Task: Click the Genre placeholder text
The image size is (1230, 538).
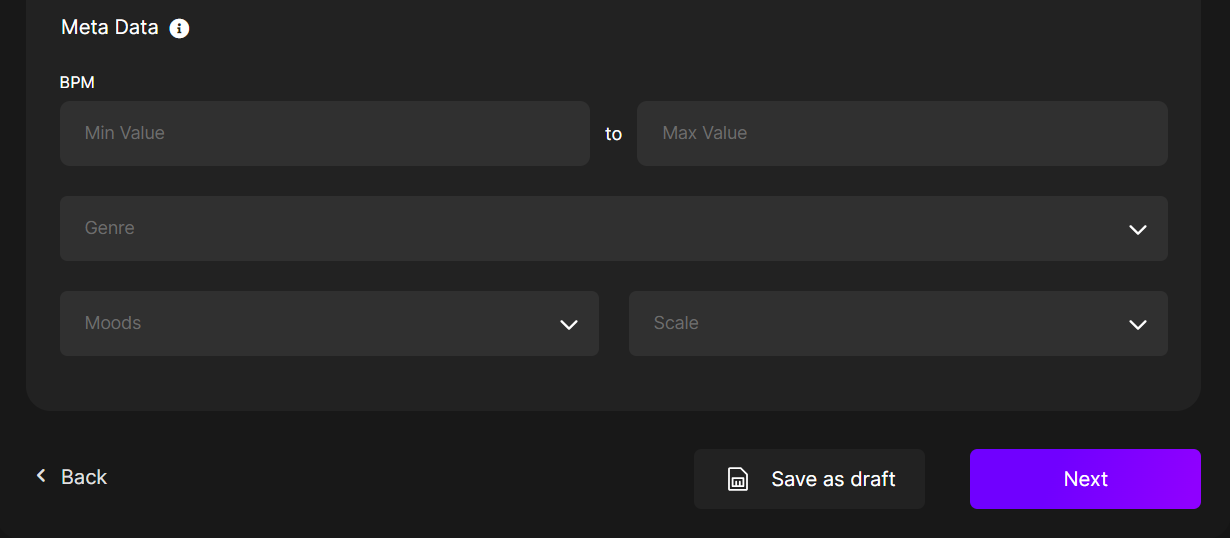Action: tap(110, 228)
